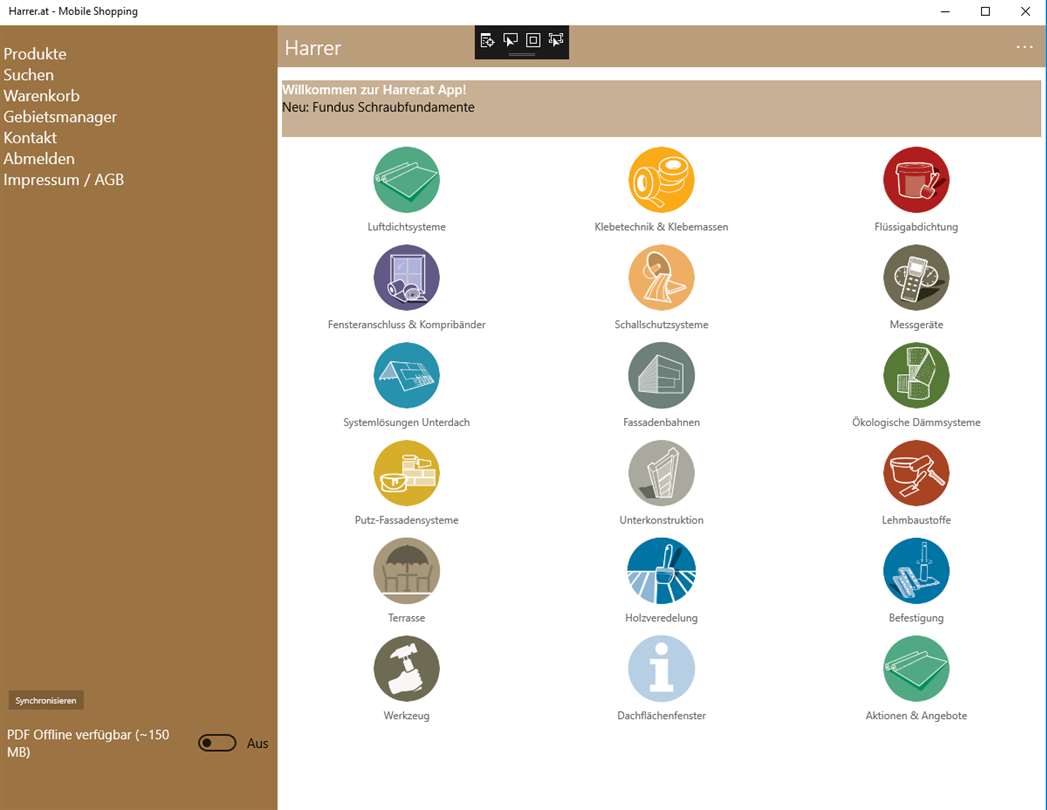Click the Flüssigabdichtung text label

coord(916,227)
